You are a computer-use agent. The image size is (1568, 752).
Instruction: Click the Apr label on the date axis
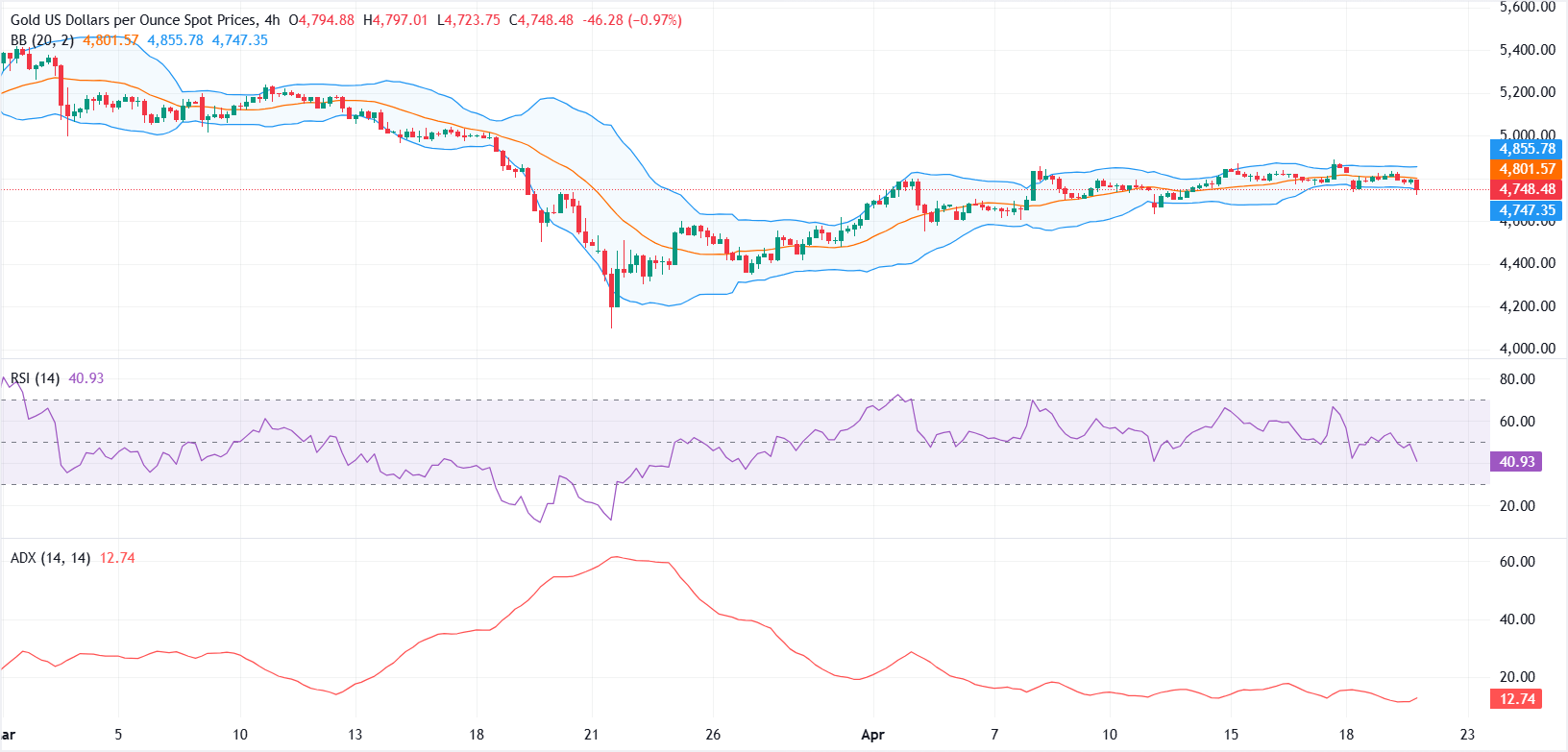pyautogui.click(x=872, y=735)
